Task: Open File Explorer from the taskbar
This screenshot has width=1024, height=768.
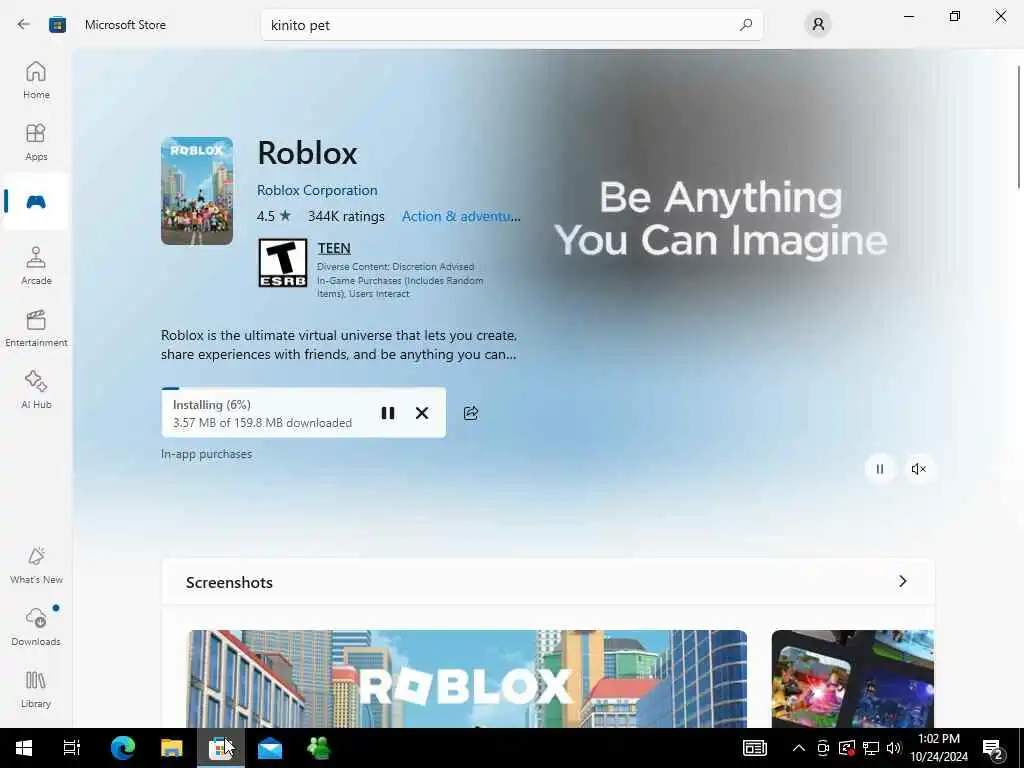Action: pos(172,748)
